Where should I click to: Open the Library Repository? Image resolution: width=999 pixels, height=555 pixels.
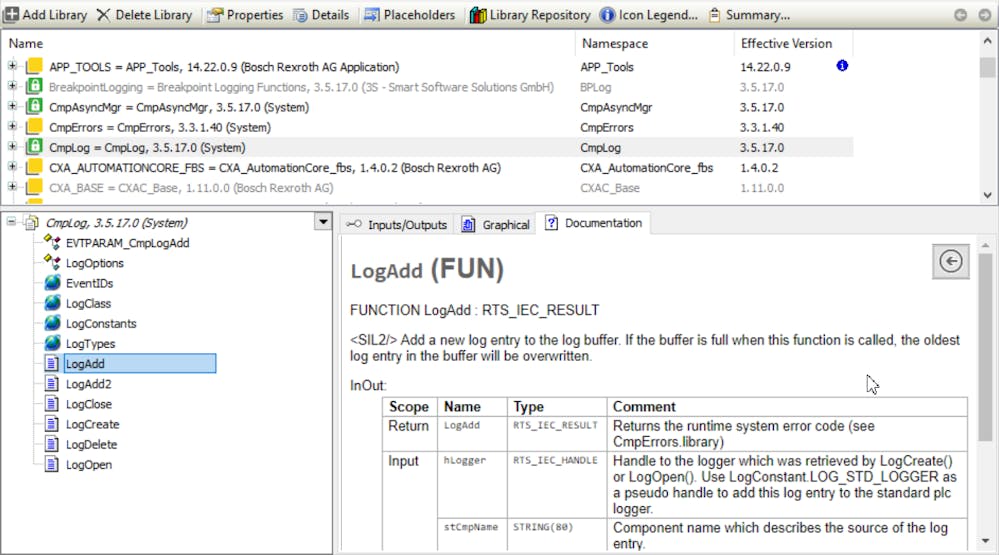point(530,15)
